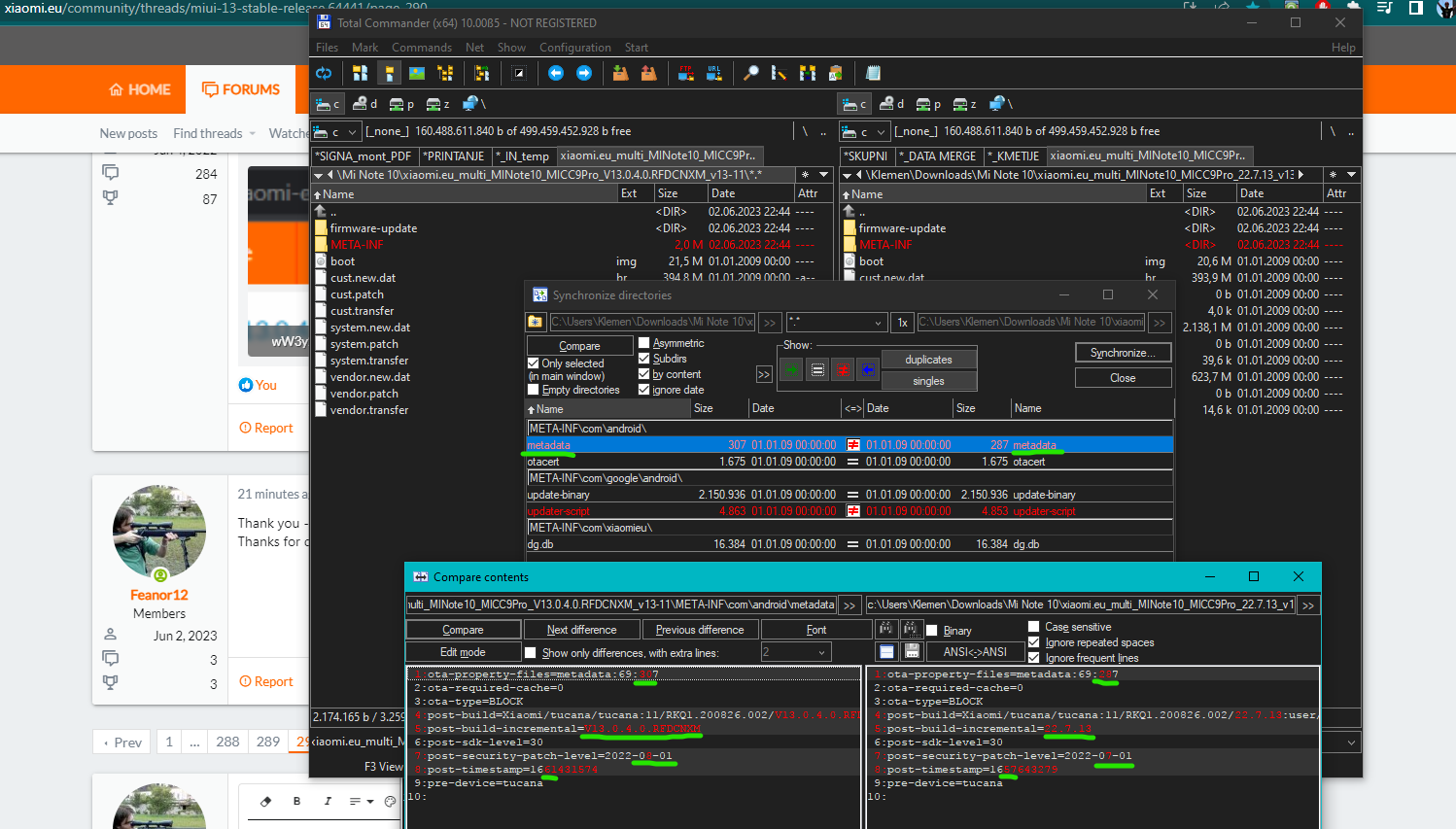Expand left panel path history arrow
Screen dimensions: 1456x829
click(824, 175)
